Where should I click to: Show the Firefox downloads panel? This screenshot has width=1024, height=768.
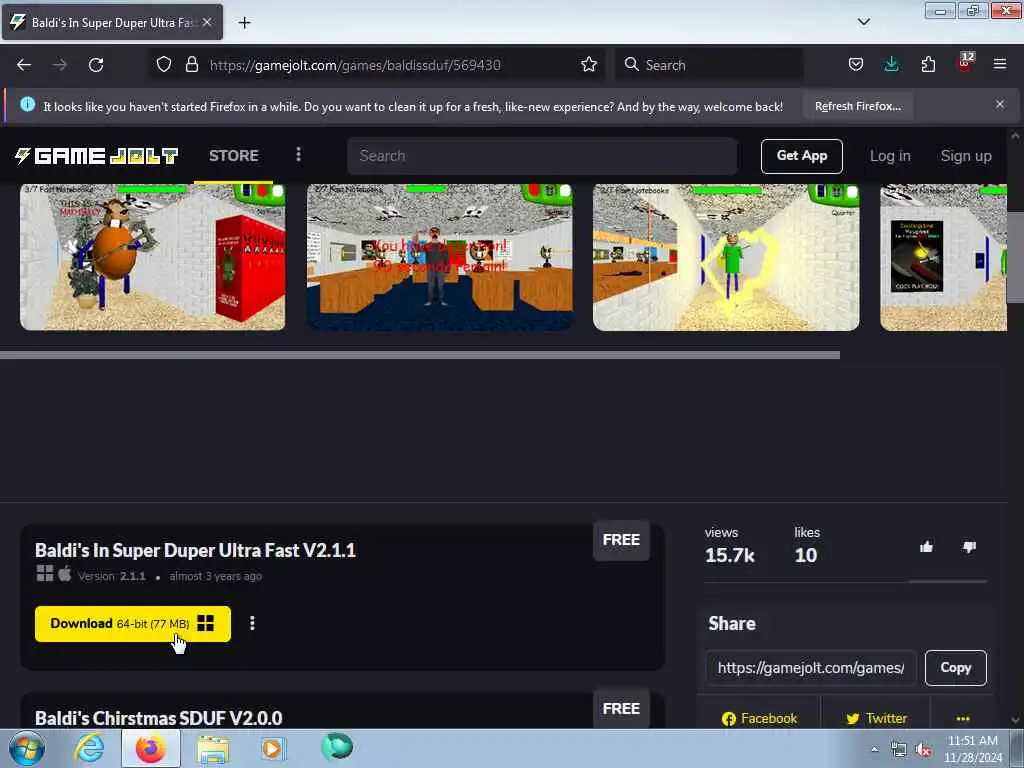[x=891, y=65]
